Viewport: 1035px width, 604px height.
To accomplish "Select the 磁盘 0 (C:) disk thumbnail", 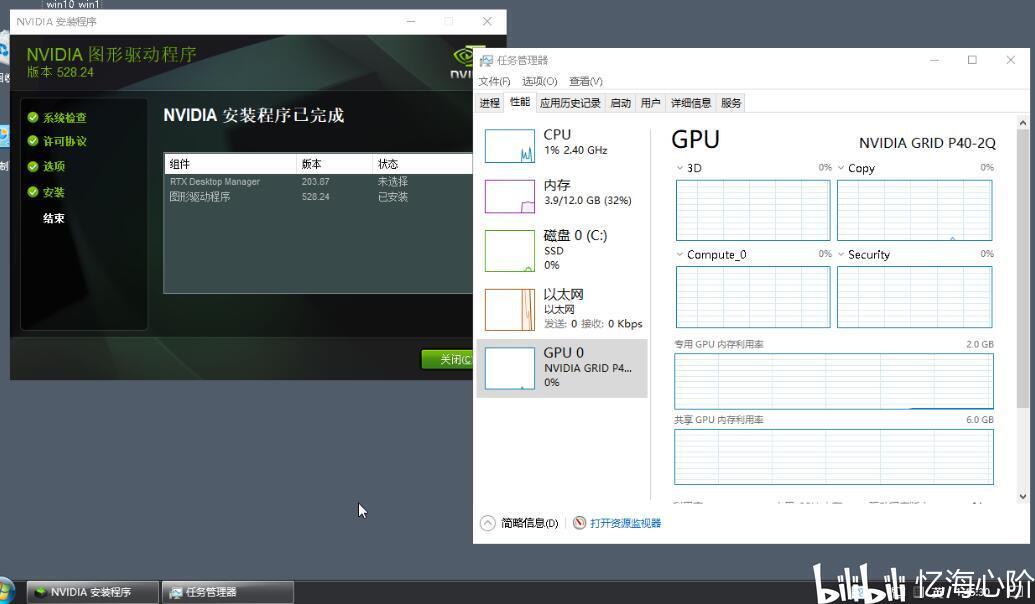I will point(510,251).
